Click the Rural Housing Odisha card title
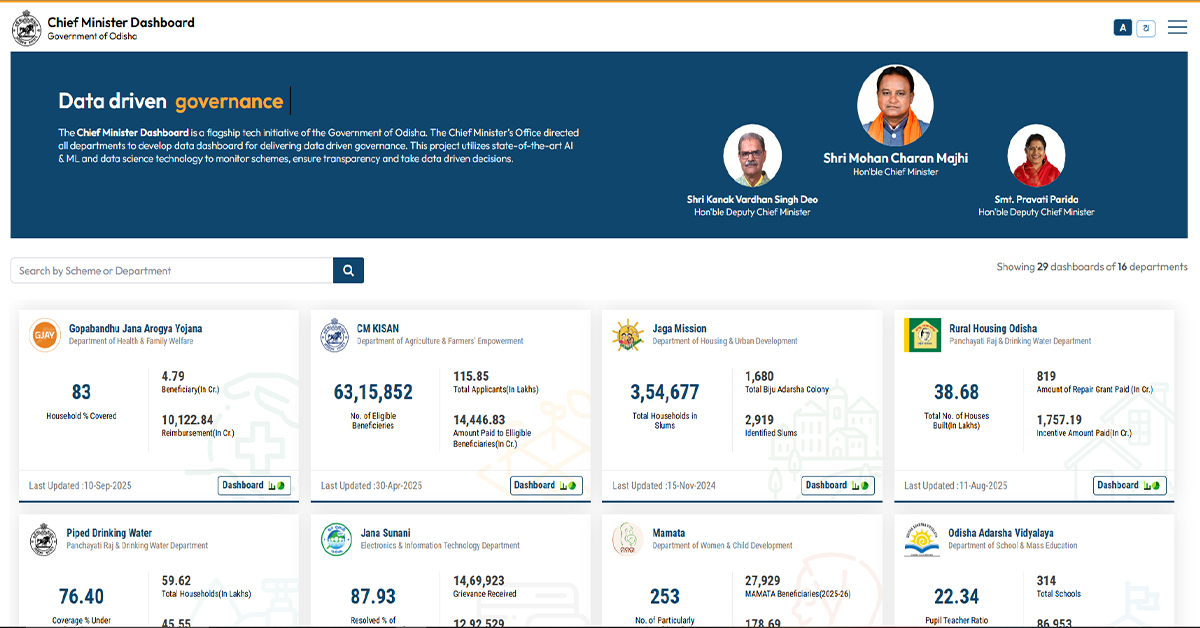Viewport: 1200px width, 628px height. [993, 328]
